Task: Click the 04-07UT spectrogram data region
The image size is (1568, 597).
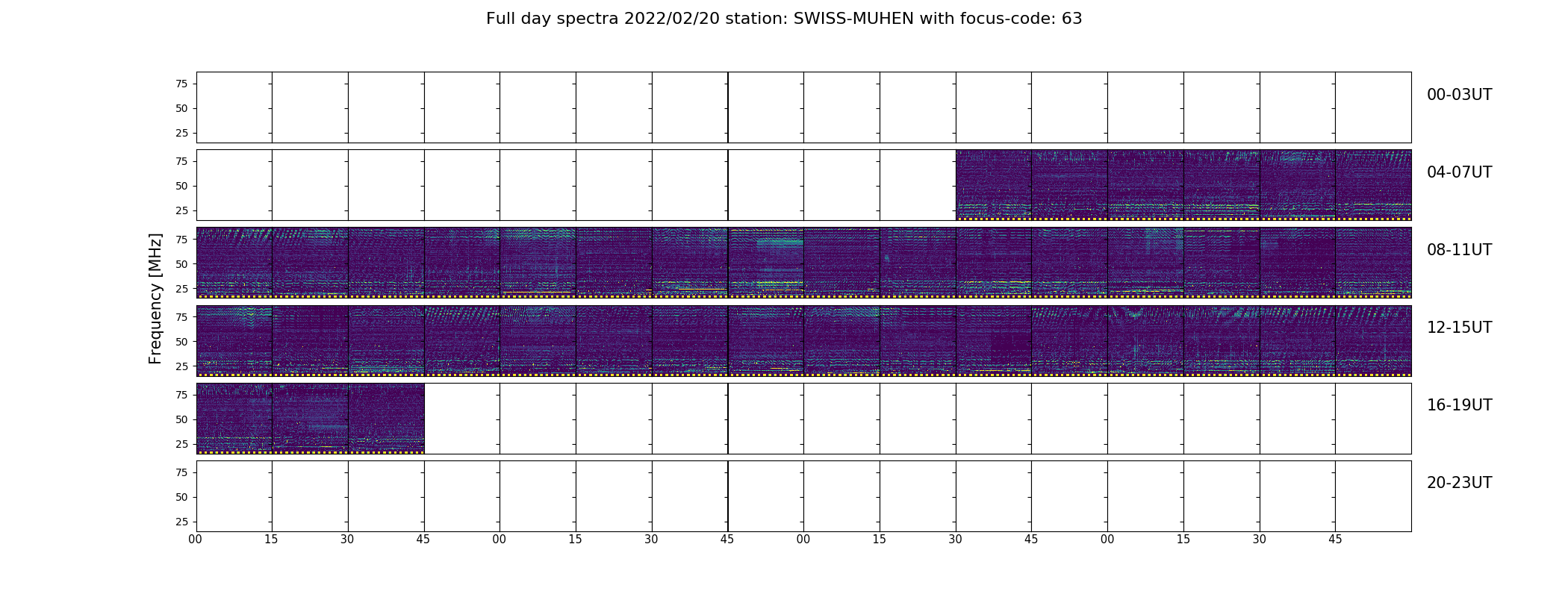Action: click(x=1183, y=185)
